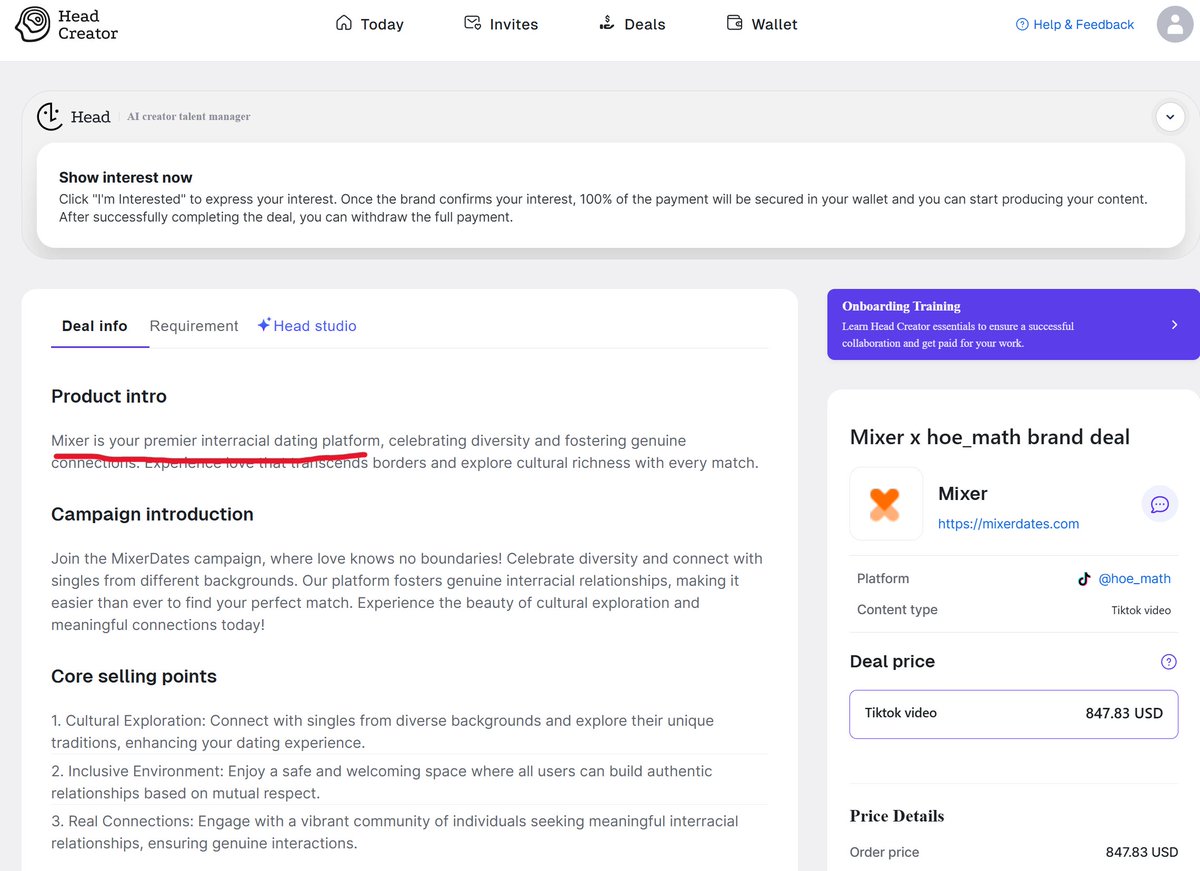The image size is (1200, 871).
Task: Open the user profile avatar
Action: coord(1175,24)
